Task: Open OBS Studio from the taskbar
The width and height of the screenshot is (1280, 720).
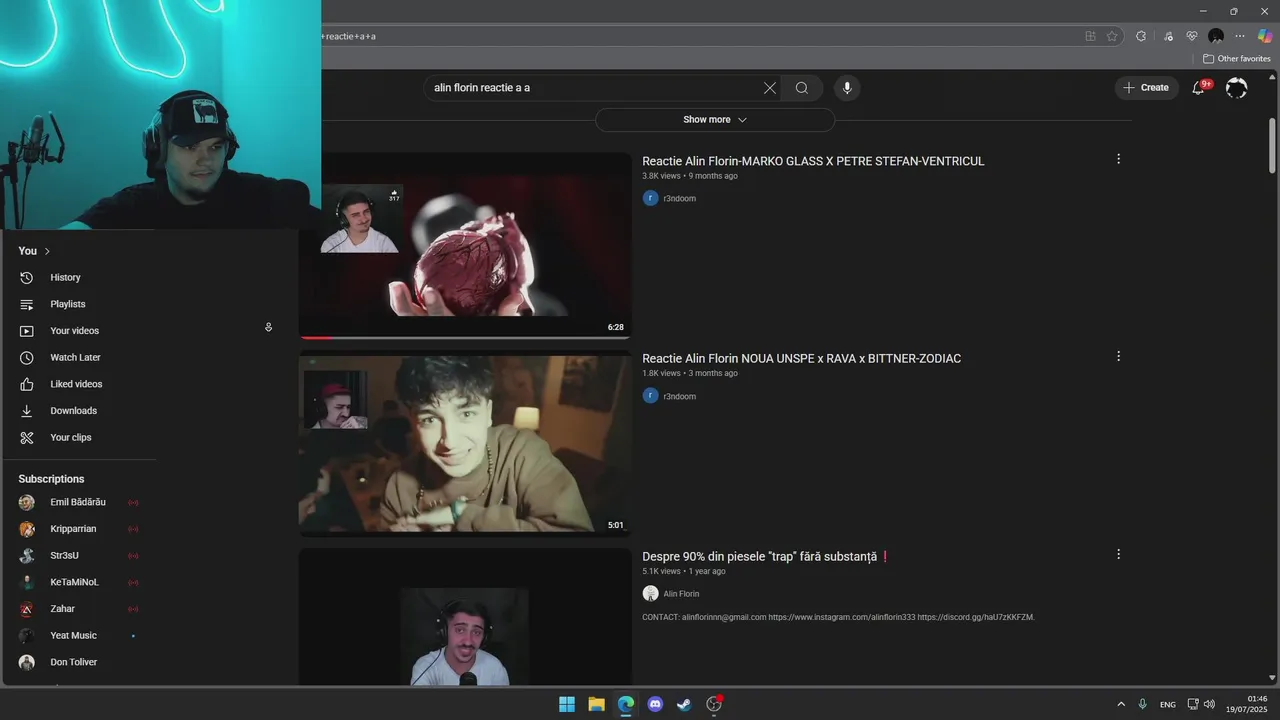Action: coord(714,704)
